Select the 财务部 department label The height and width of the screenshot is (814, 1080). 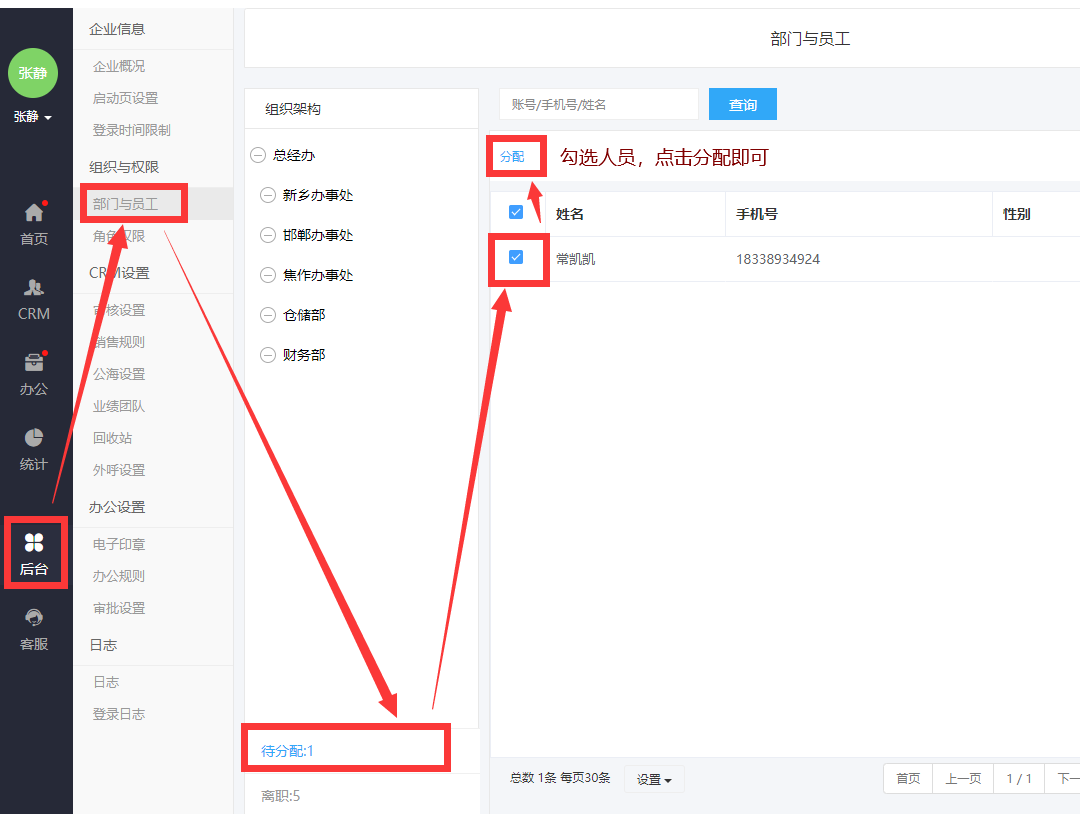pyautogui.click(x=304, y=355)
